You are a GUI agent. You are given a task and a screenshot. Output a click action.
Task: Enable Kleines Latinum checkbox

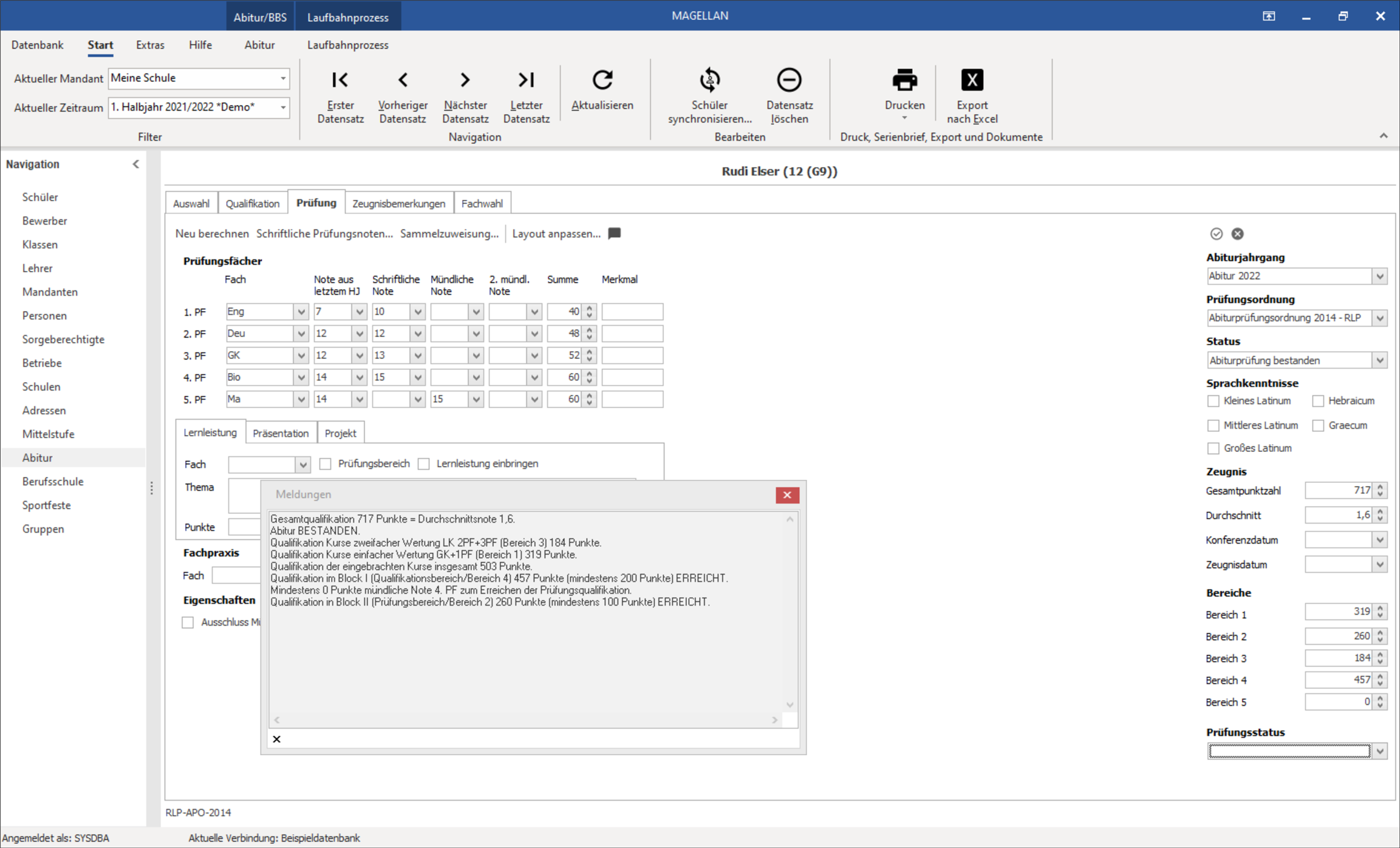1213,401
